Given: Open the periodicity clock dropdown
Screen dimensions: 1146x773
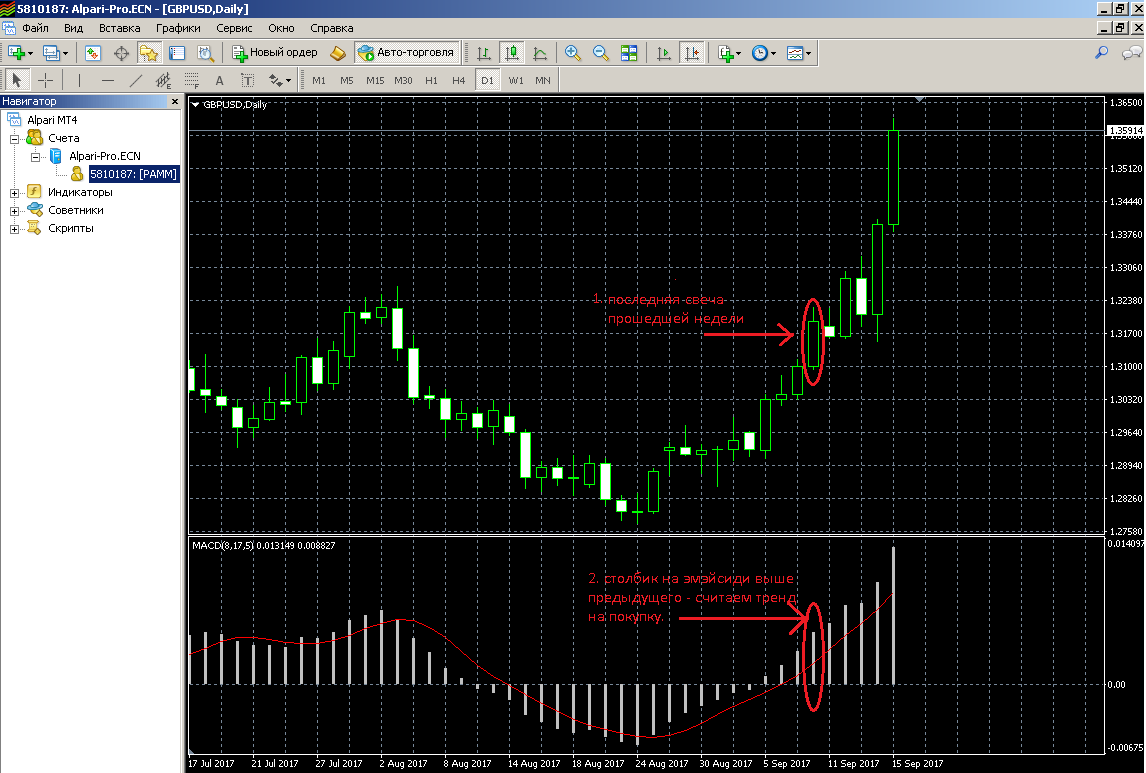Looking at the screenshot, I should coord(763,53).
